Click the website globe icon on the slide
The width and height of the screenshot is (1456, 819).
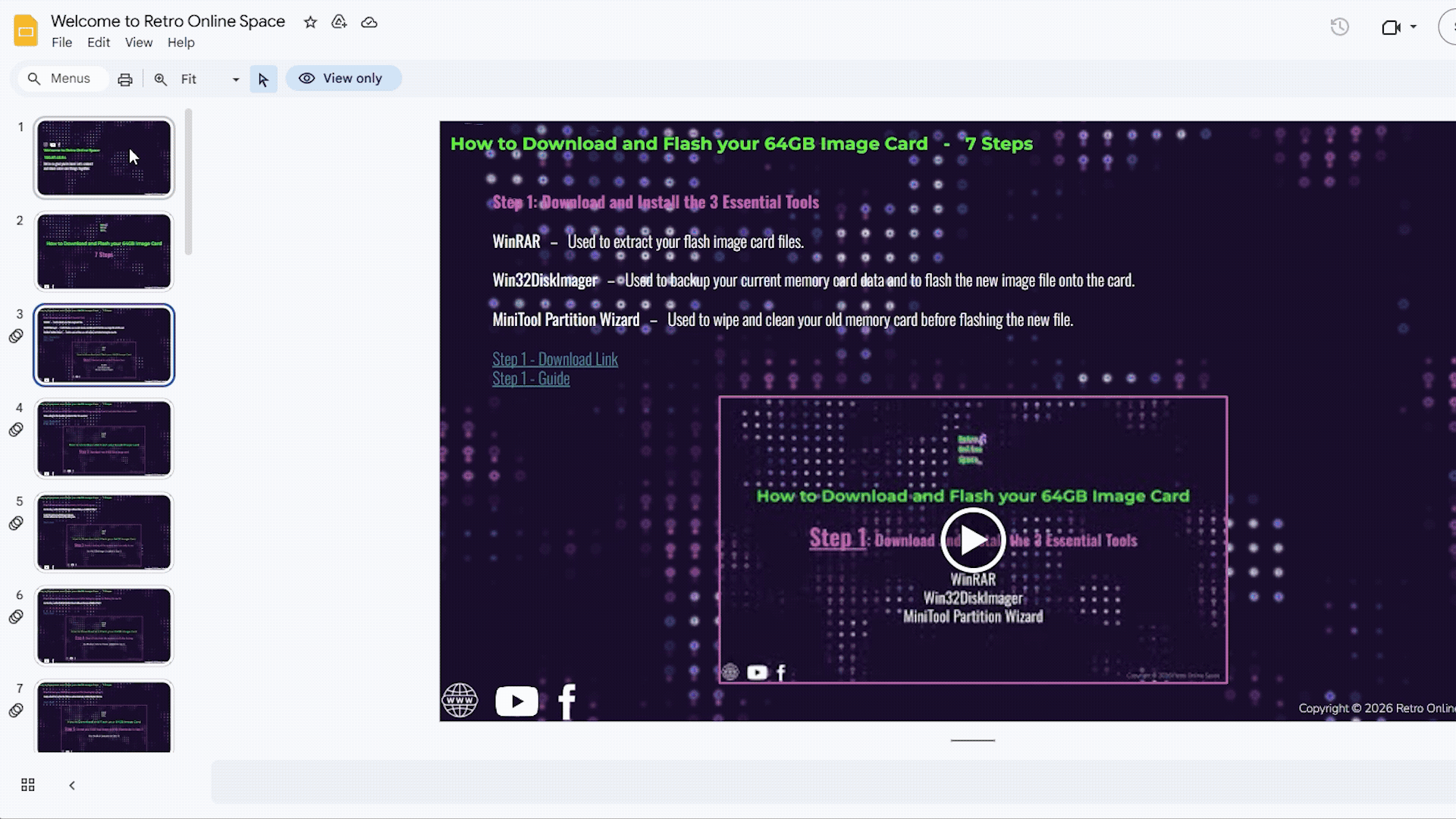[x=460, y=700]
